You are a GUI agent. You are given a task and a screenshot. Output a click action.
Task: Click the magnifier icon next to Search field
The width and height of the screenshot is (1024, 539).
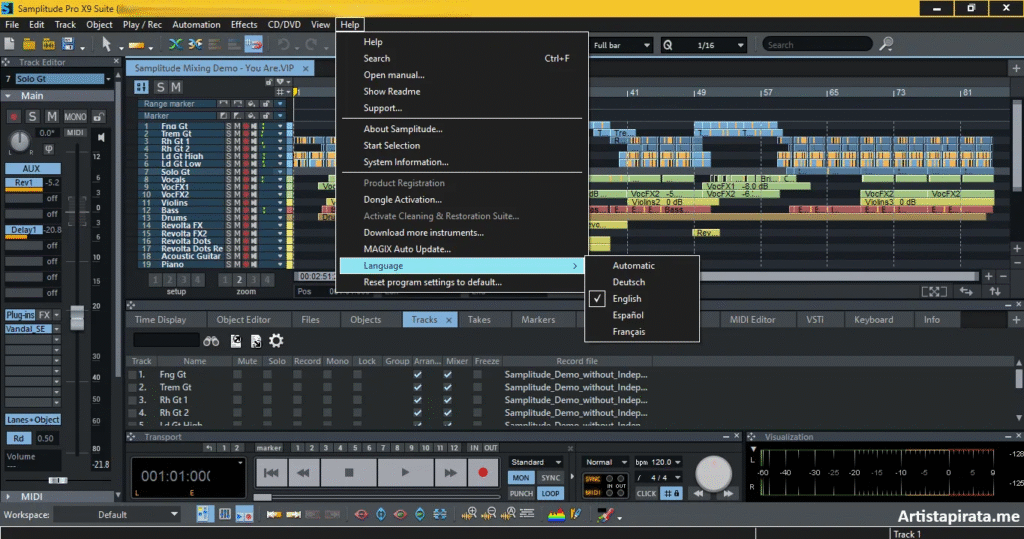[886, 44]
